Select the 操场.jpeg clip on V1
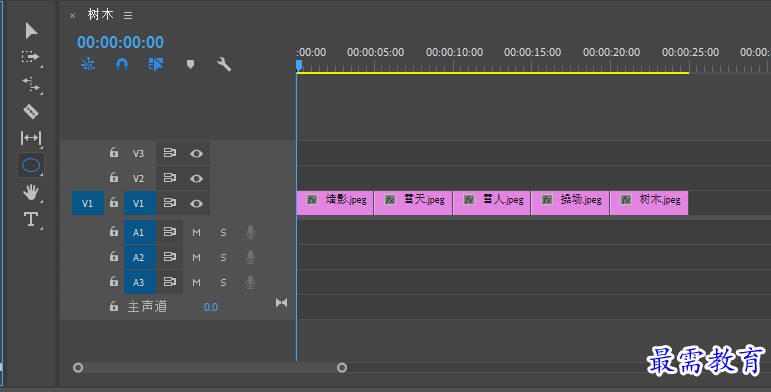The width and height of the screenshot is (771, 392). tap(570, 203)
